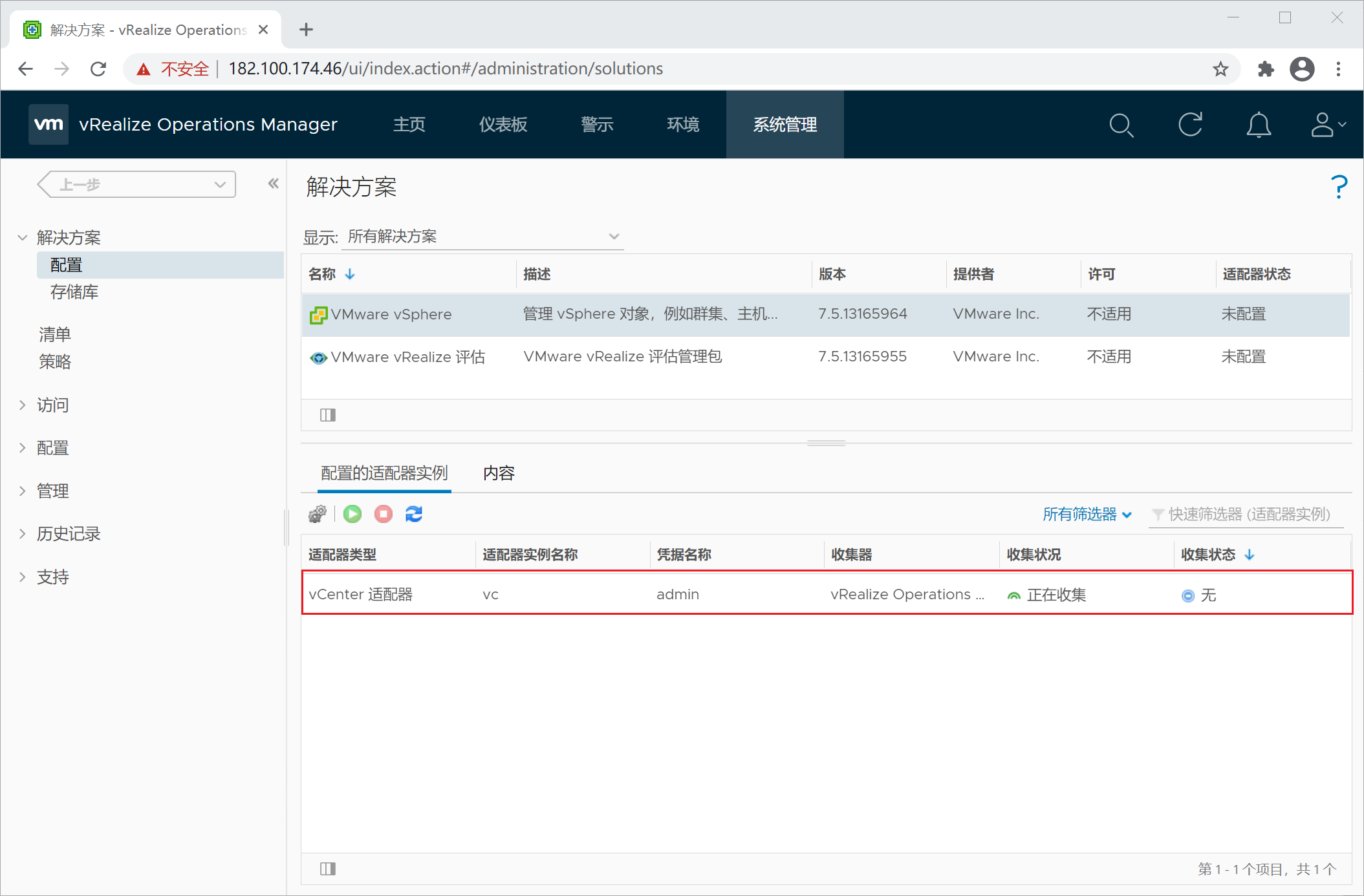Open 清单 in the sidebar
Screen dimensions: 1364x896
[x=55, y=334]
